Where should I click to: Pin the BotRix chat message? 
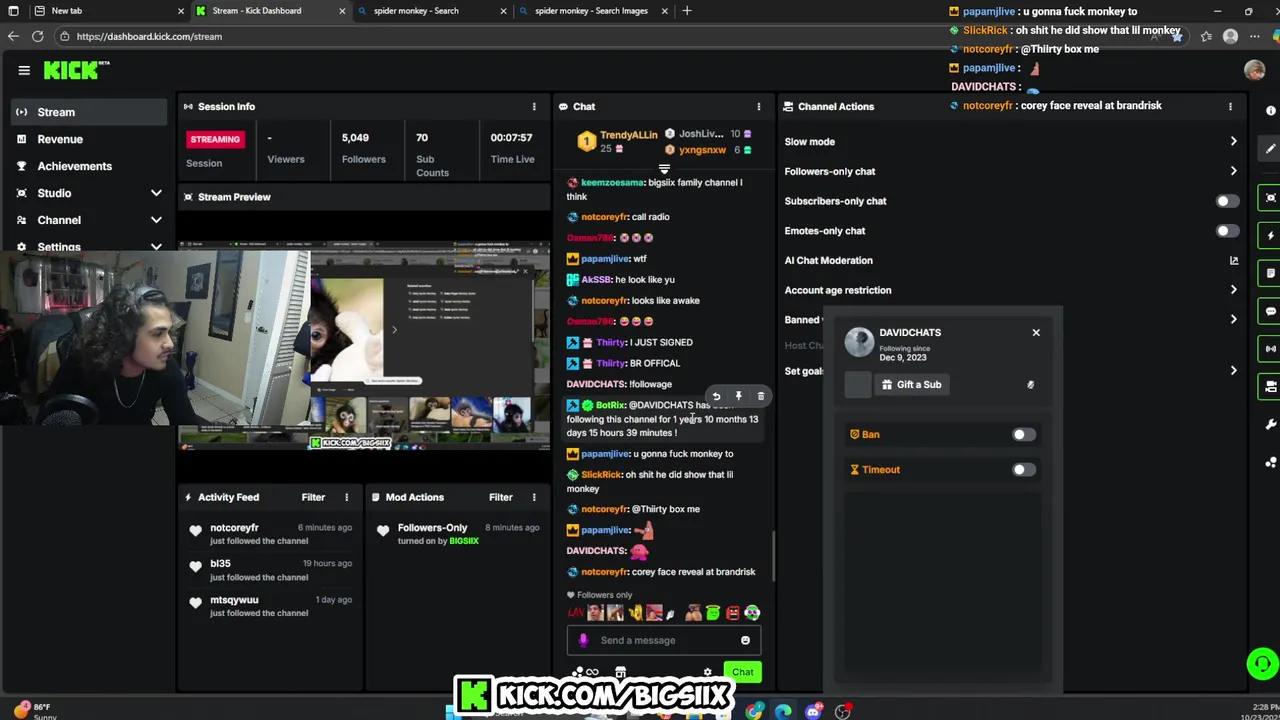pos(738,397)
